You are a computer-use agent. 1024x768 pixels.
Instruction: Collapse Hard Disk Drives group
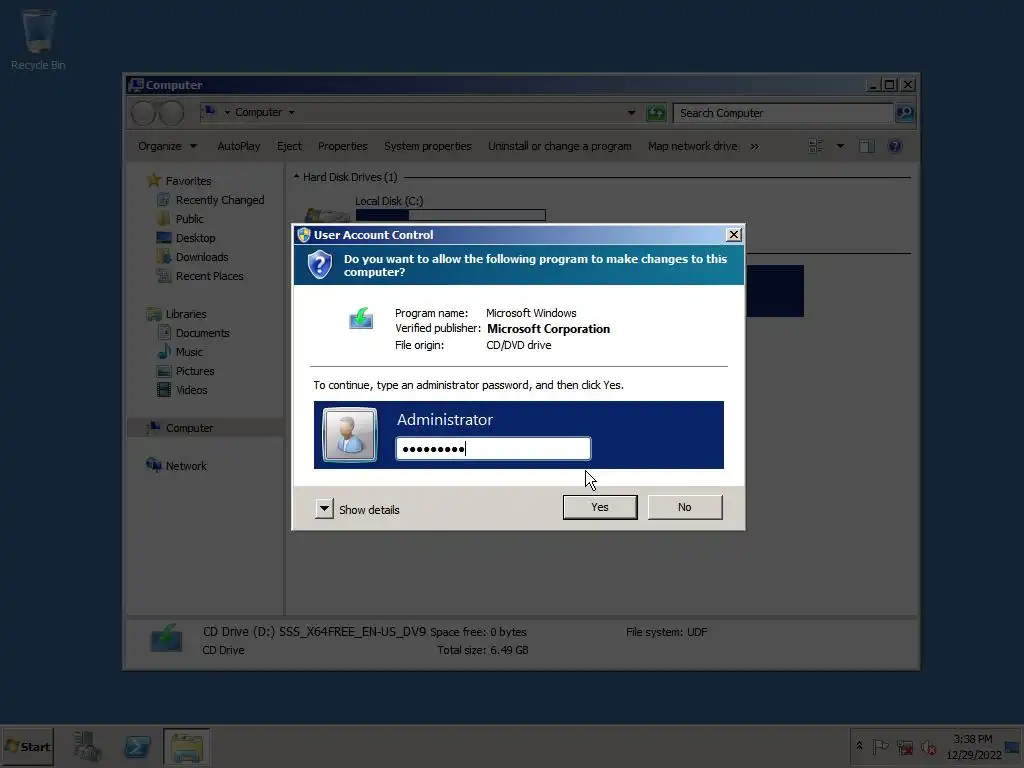tap(296, 176)
